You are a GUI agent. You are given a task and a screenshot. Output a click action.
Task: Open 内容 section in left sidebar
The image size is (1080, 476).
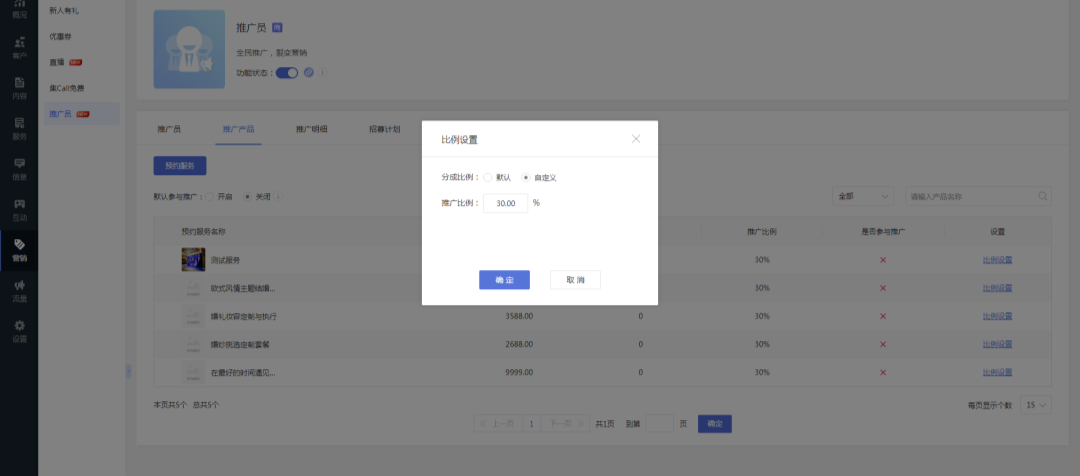coord(19,88)
